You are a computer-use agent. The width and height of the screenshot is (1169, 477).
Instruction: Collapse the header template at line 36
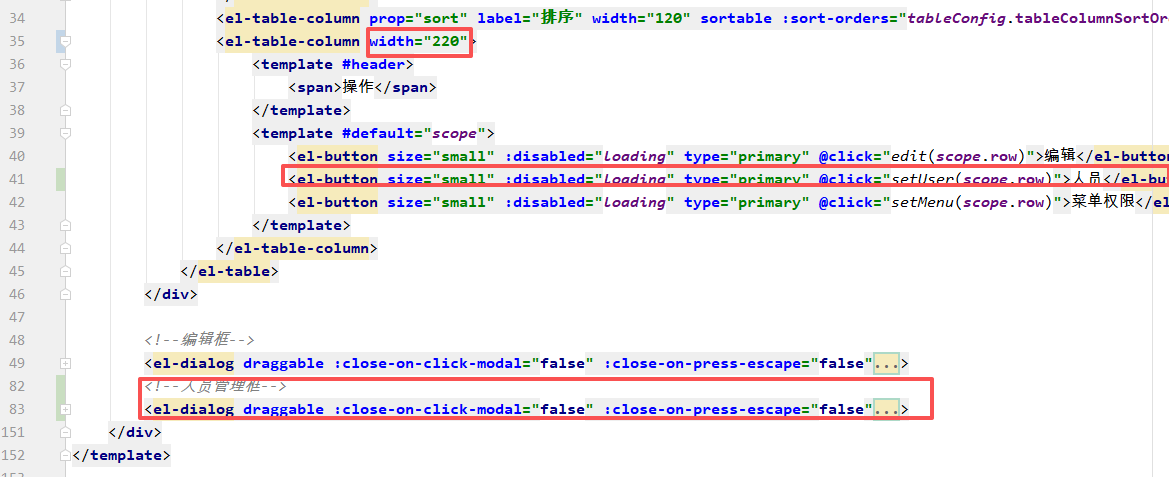pos(66,64)
